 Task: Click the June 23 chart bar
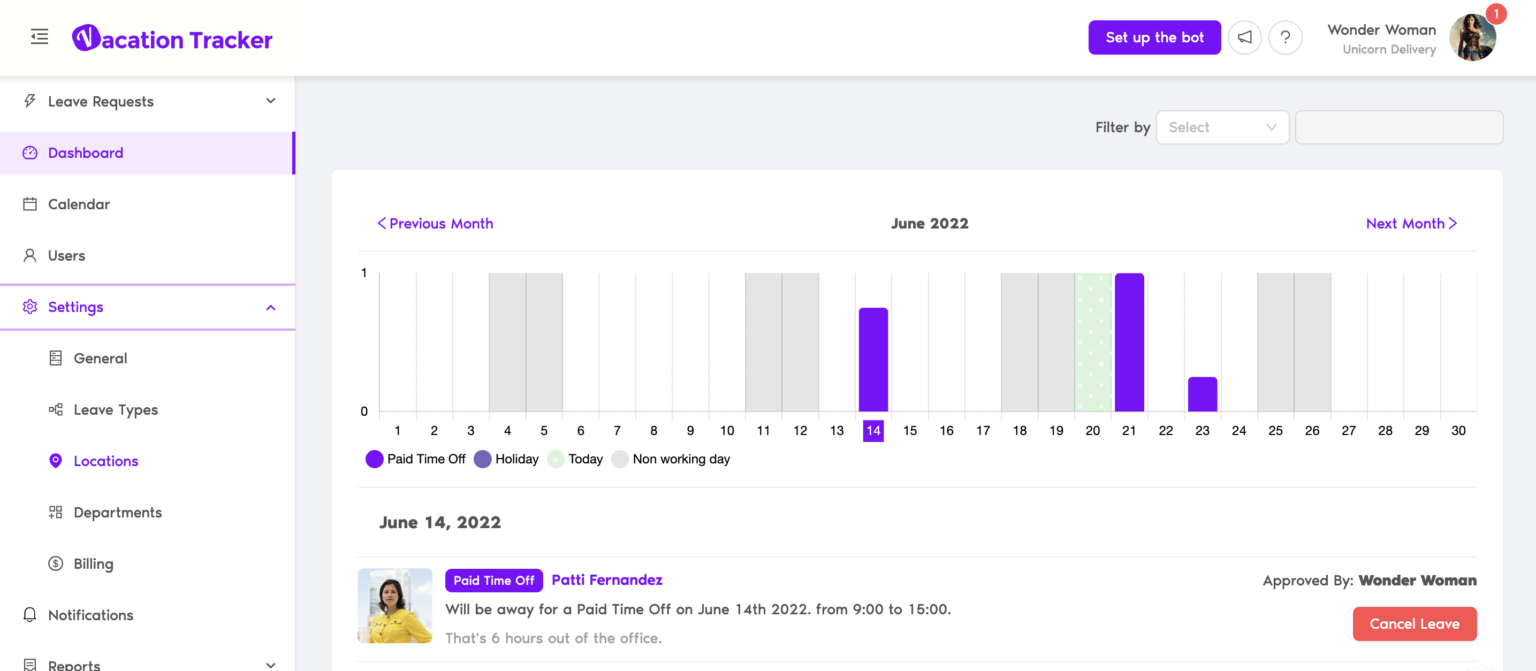pos(1202,394)
